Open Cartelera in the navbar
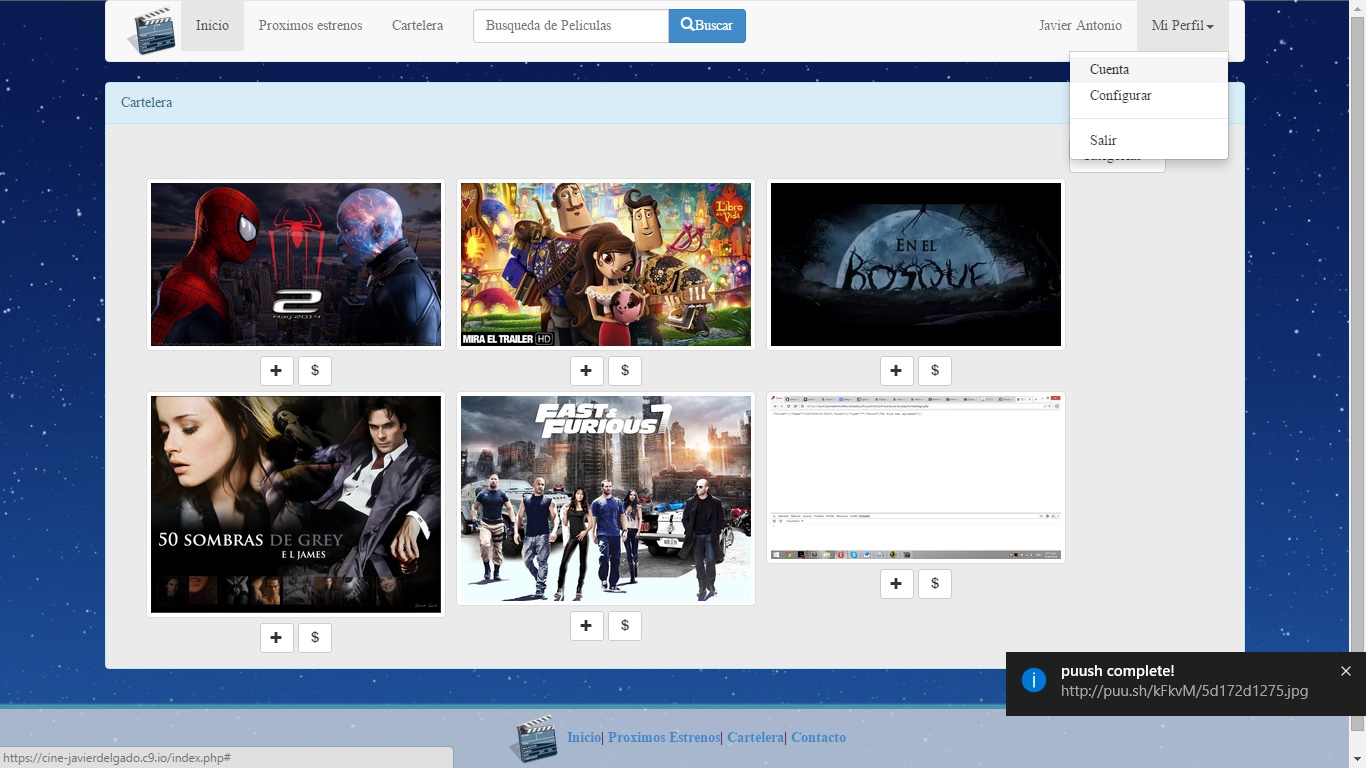The image size is (1366, 768). (418, 26)
